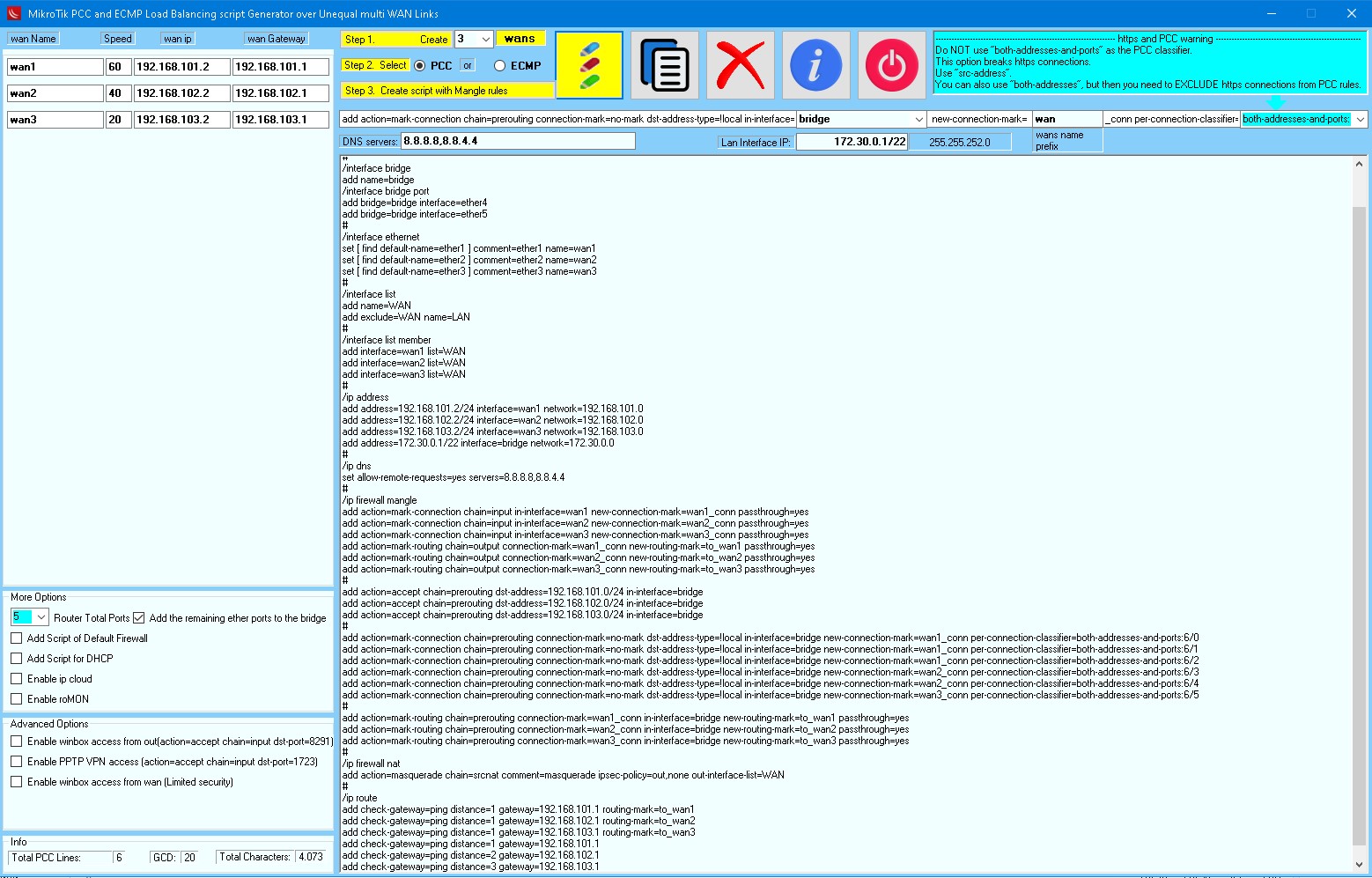This screenshot has height=878, width=1372.
Task: Click the small 'or' button
Action: (x=468, y=65)
